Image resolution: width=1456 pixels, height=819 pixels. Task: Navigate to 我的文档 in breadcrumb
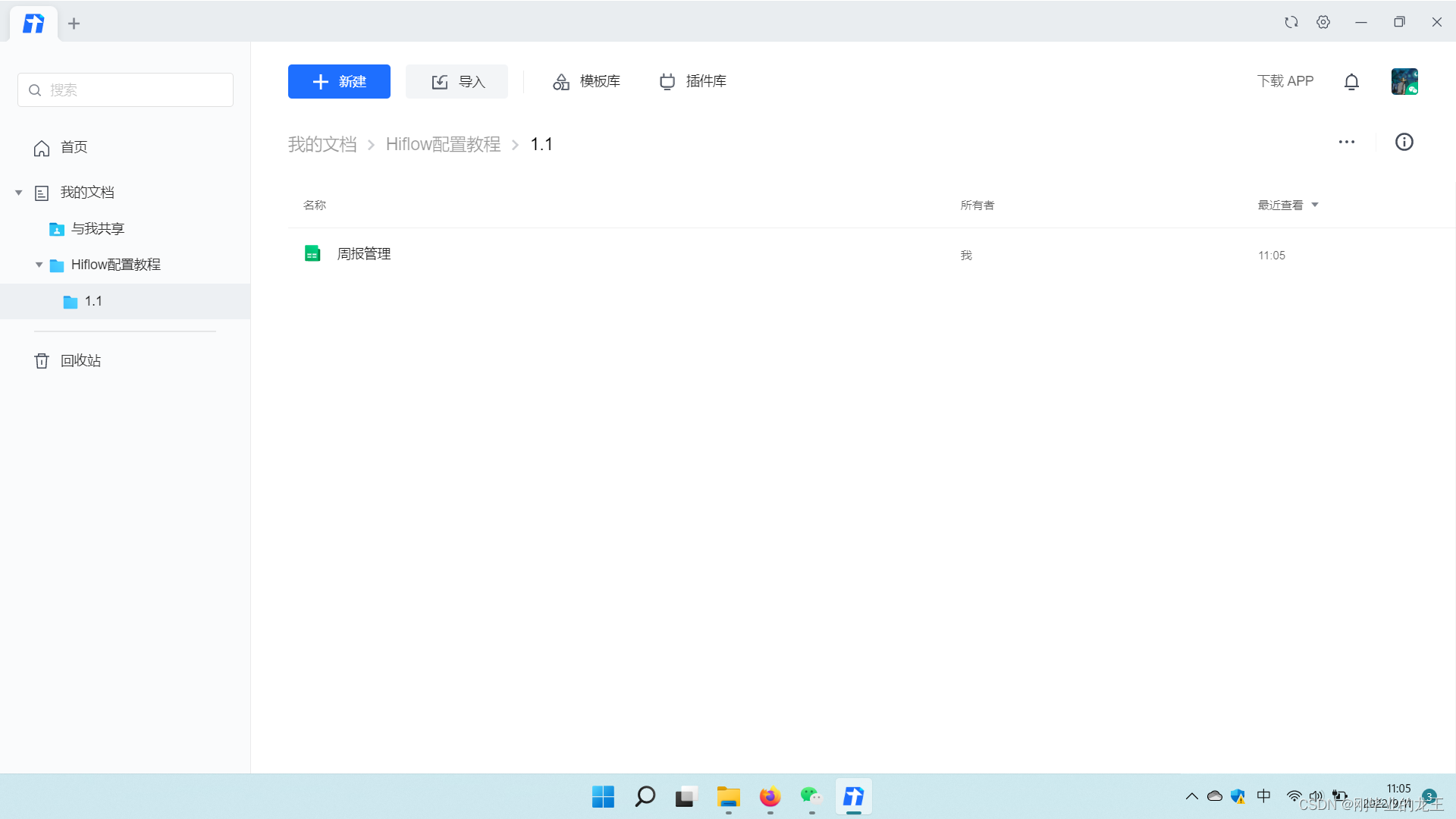click(322, 144)
